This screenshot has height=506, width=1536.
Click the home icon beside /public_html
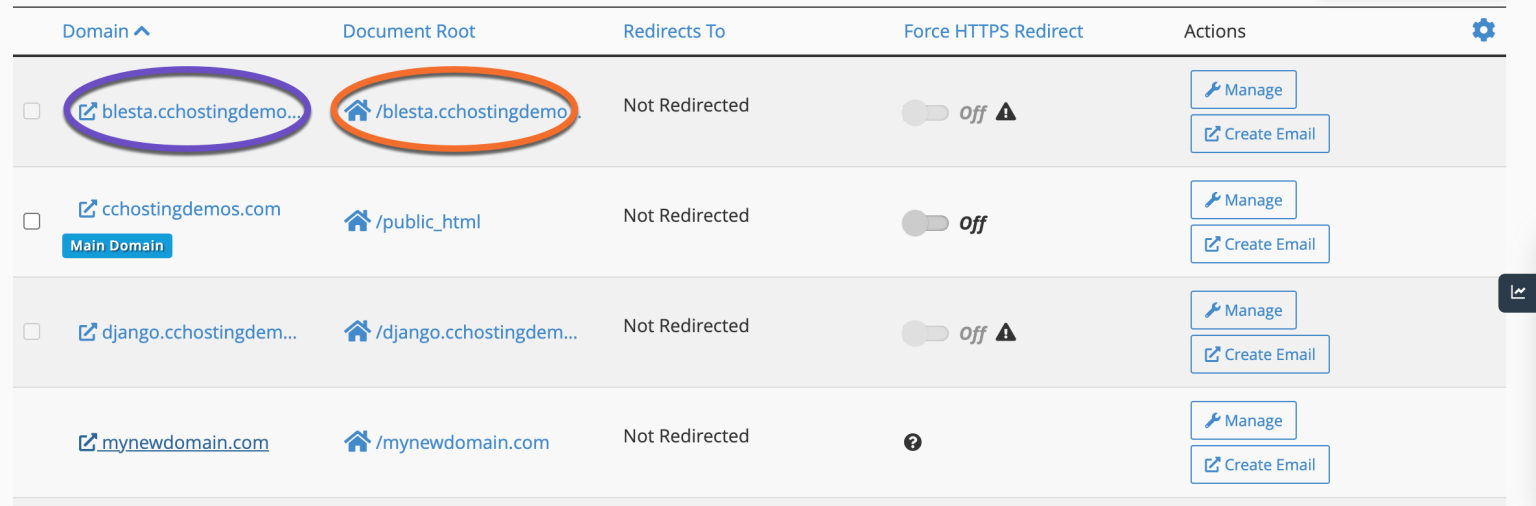[357, 221]
